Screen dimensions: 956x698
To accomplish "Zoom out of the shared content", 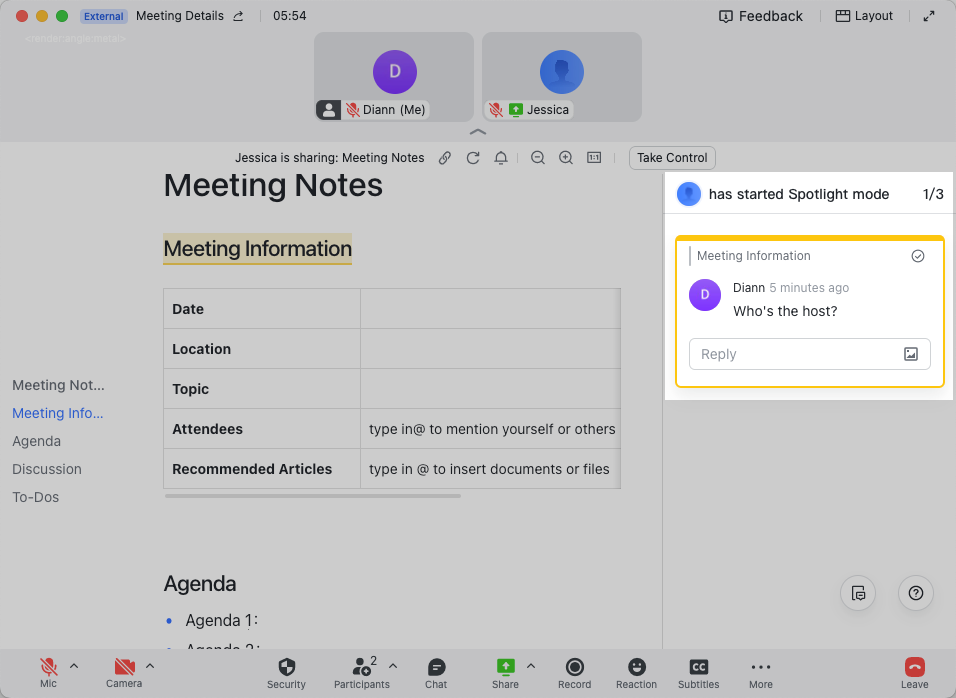I will pos(537,158).
